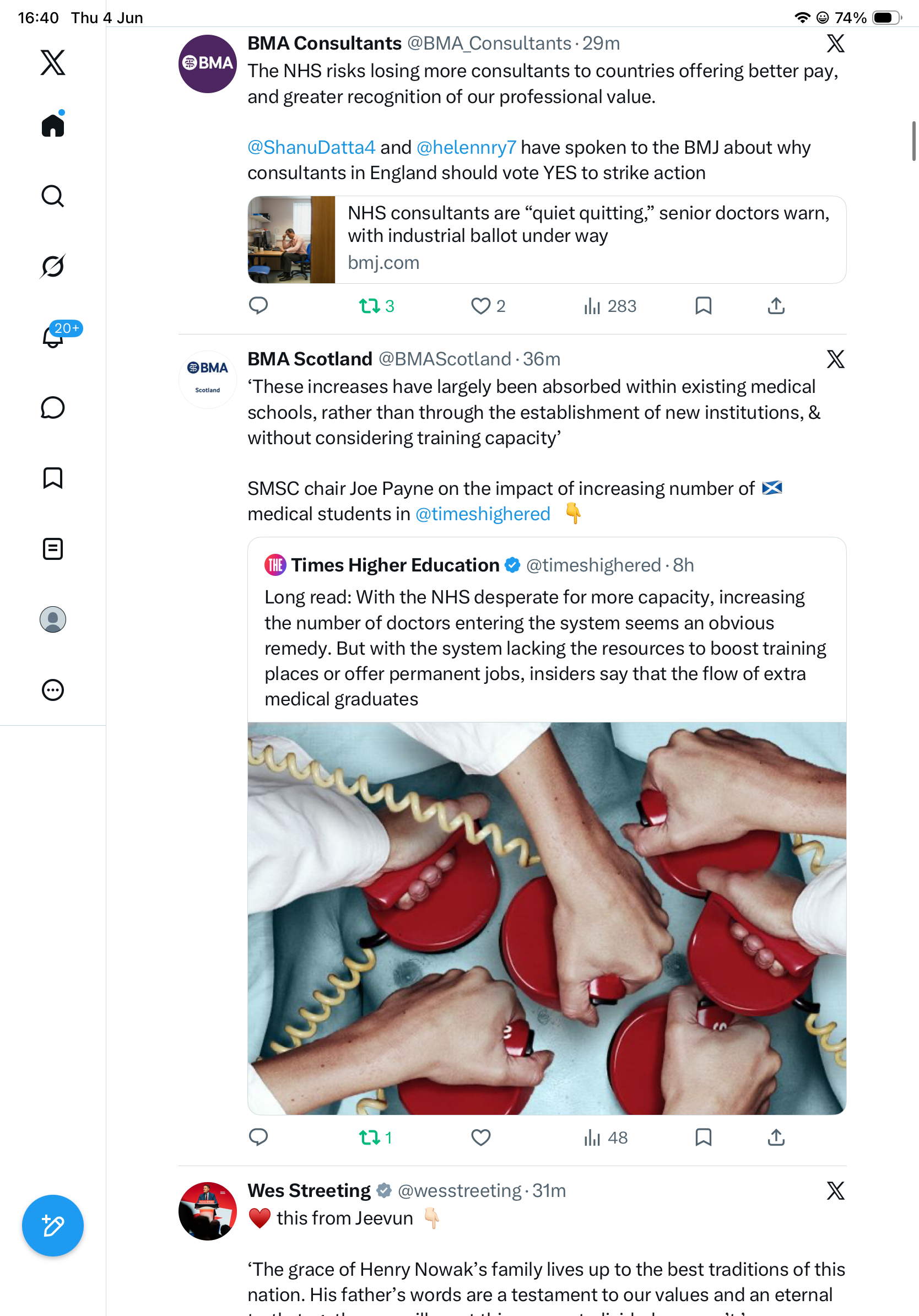The width and height of the screenshot is (919, 1316).
Task: Open X menu on BMA Consultants post
Action: tap(835, 43)
